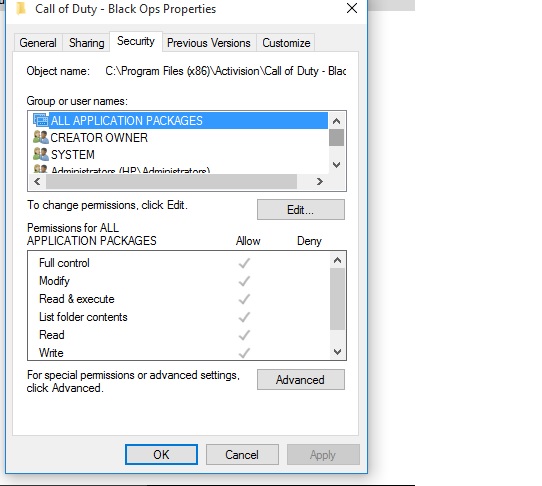
Task: Click the Administrators group user icon
Action: [x=40, y=169]
